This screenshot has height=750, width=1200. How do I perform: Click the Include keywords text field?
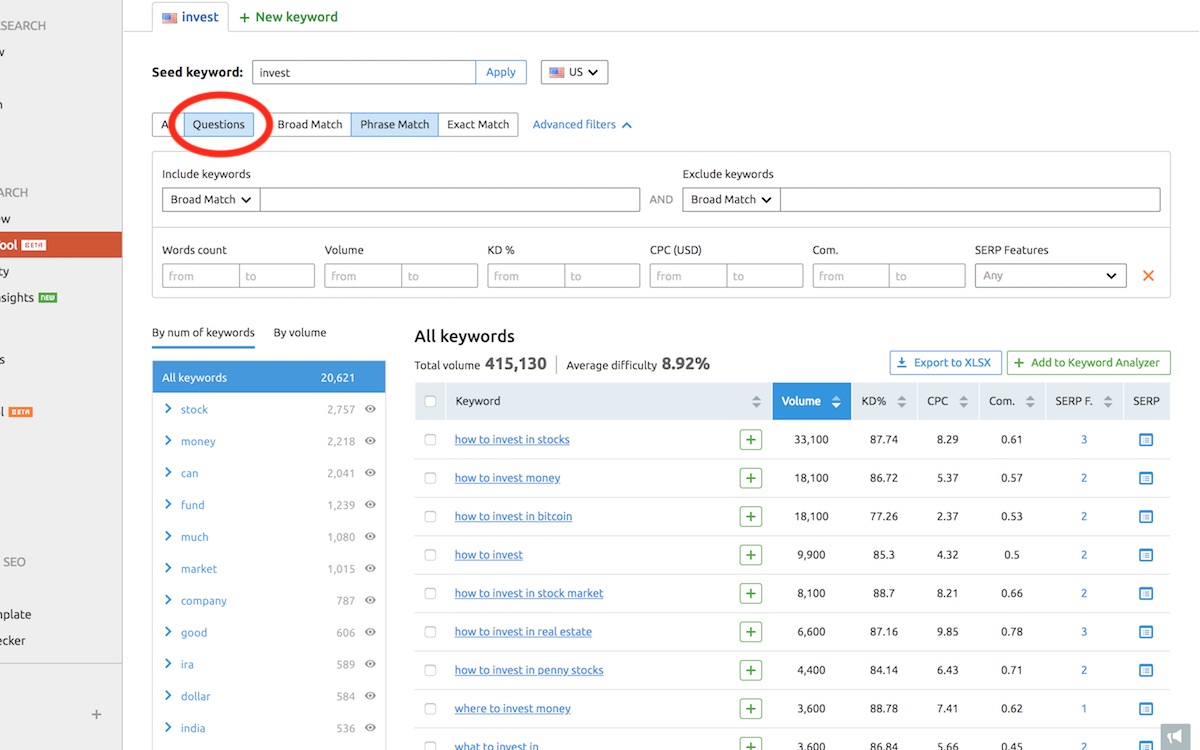coord(450,200)
